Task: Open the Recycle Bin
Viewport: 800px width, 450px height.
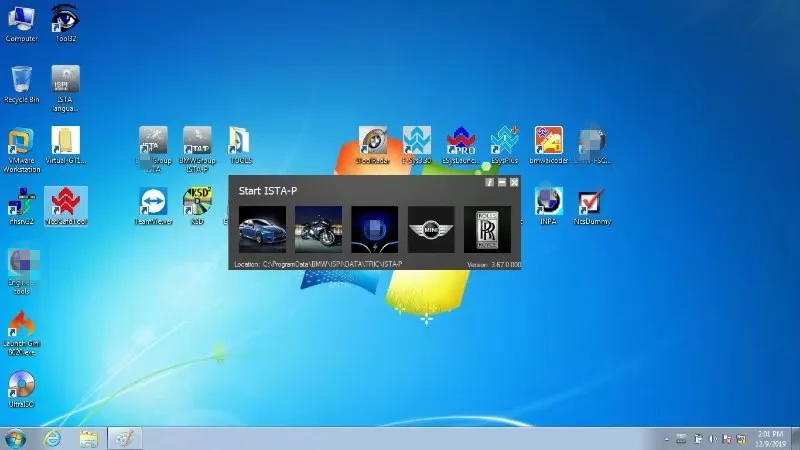Action: (21, 85)
